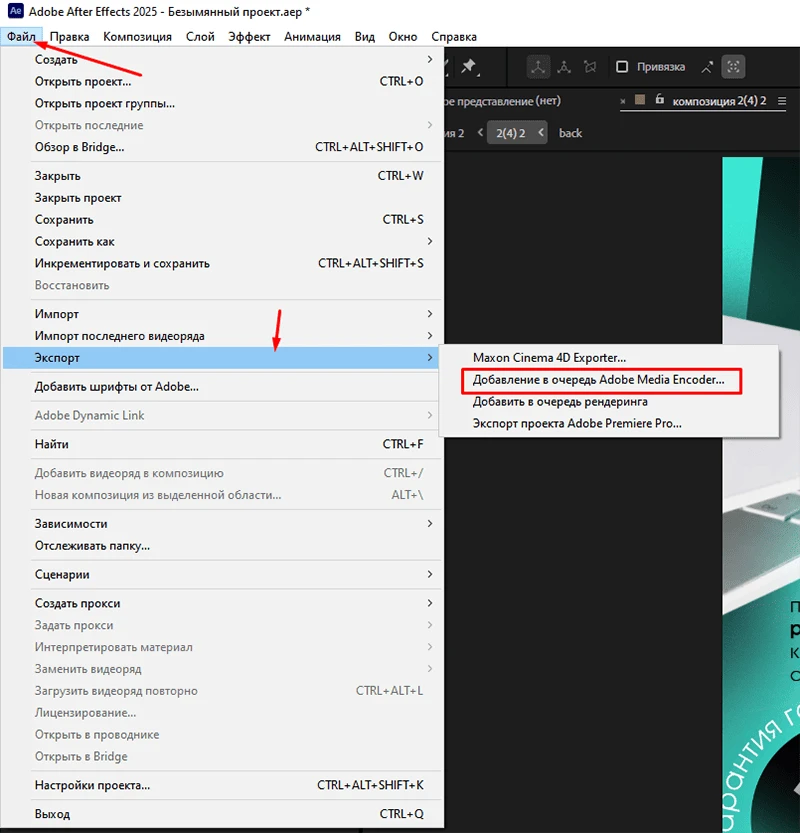Open the Слой menu

click(200, 37)
